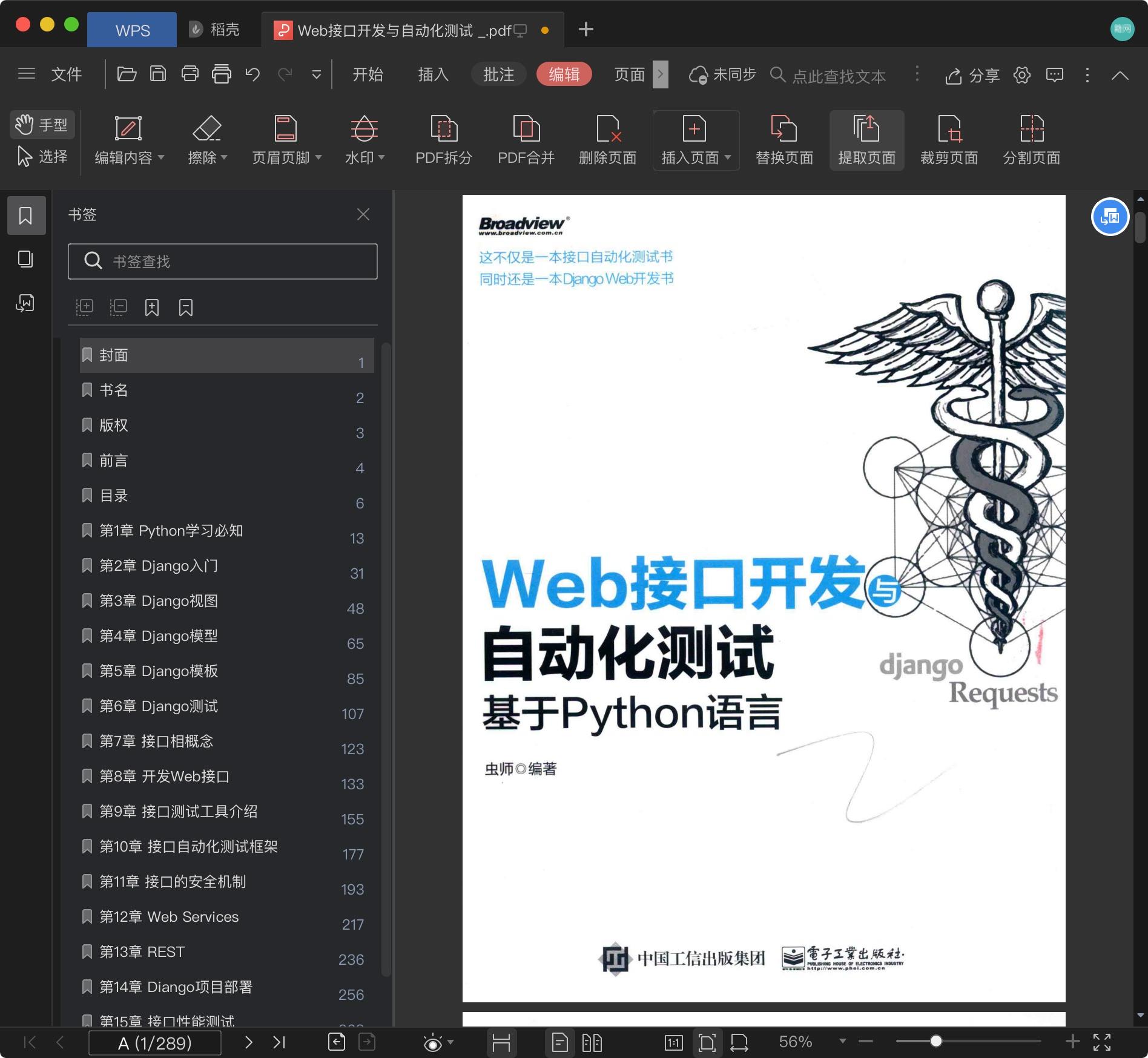Image resolution: width=1148 pixels, height=1058 pixels.
Task: Switch to two-page view
Action: point(592,1042)
